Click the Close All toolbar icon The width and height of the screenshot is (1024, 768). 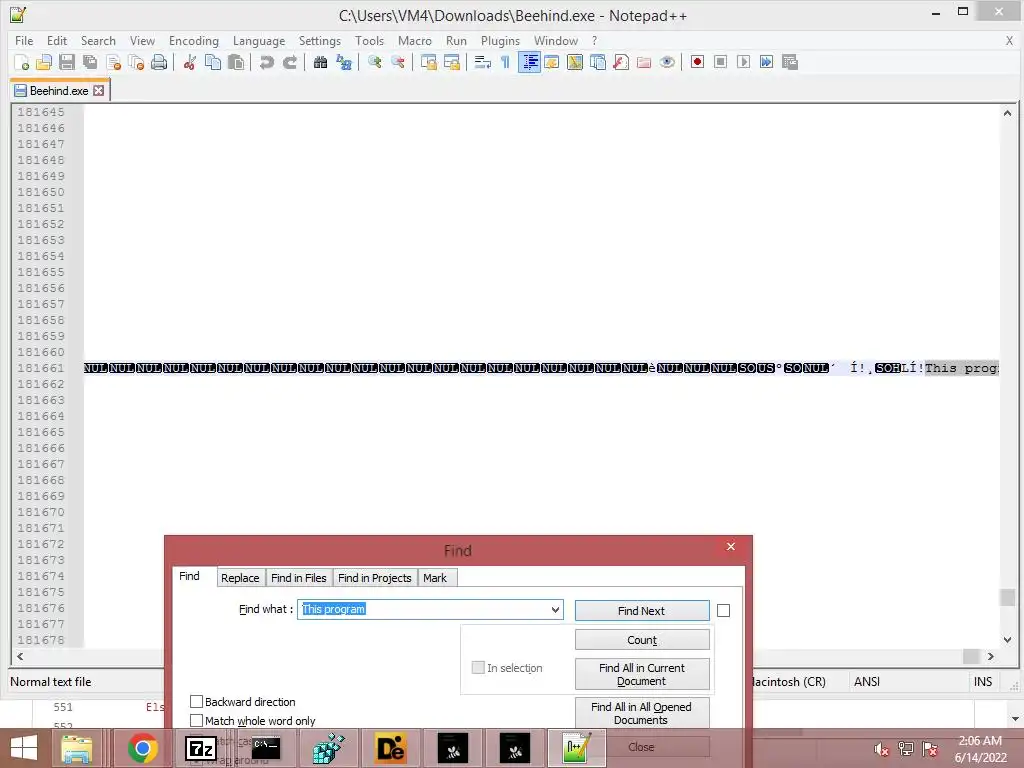coord(136,62)
